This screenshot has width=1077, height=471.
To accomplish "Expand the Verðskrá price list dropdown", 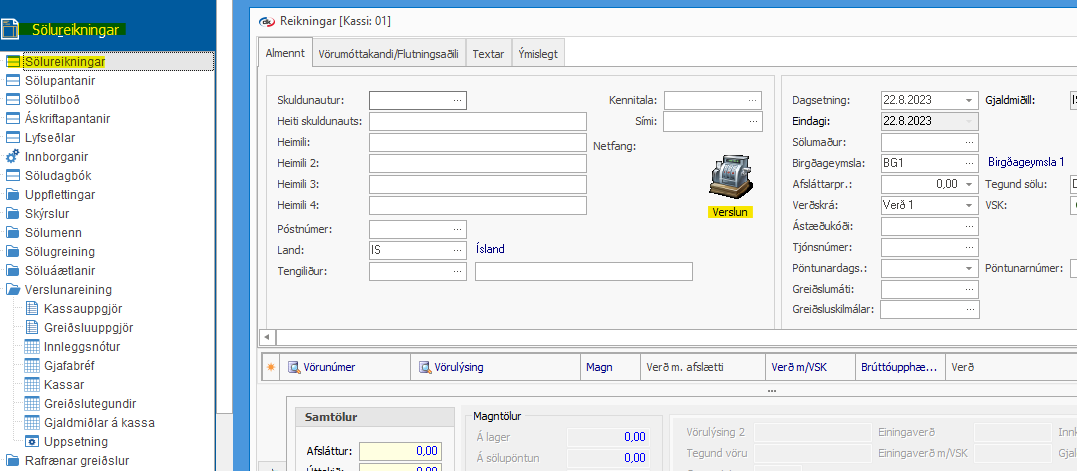I will pos(969,205).
